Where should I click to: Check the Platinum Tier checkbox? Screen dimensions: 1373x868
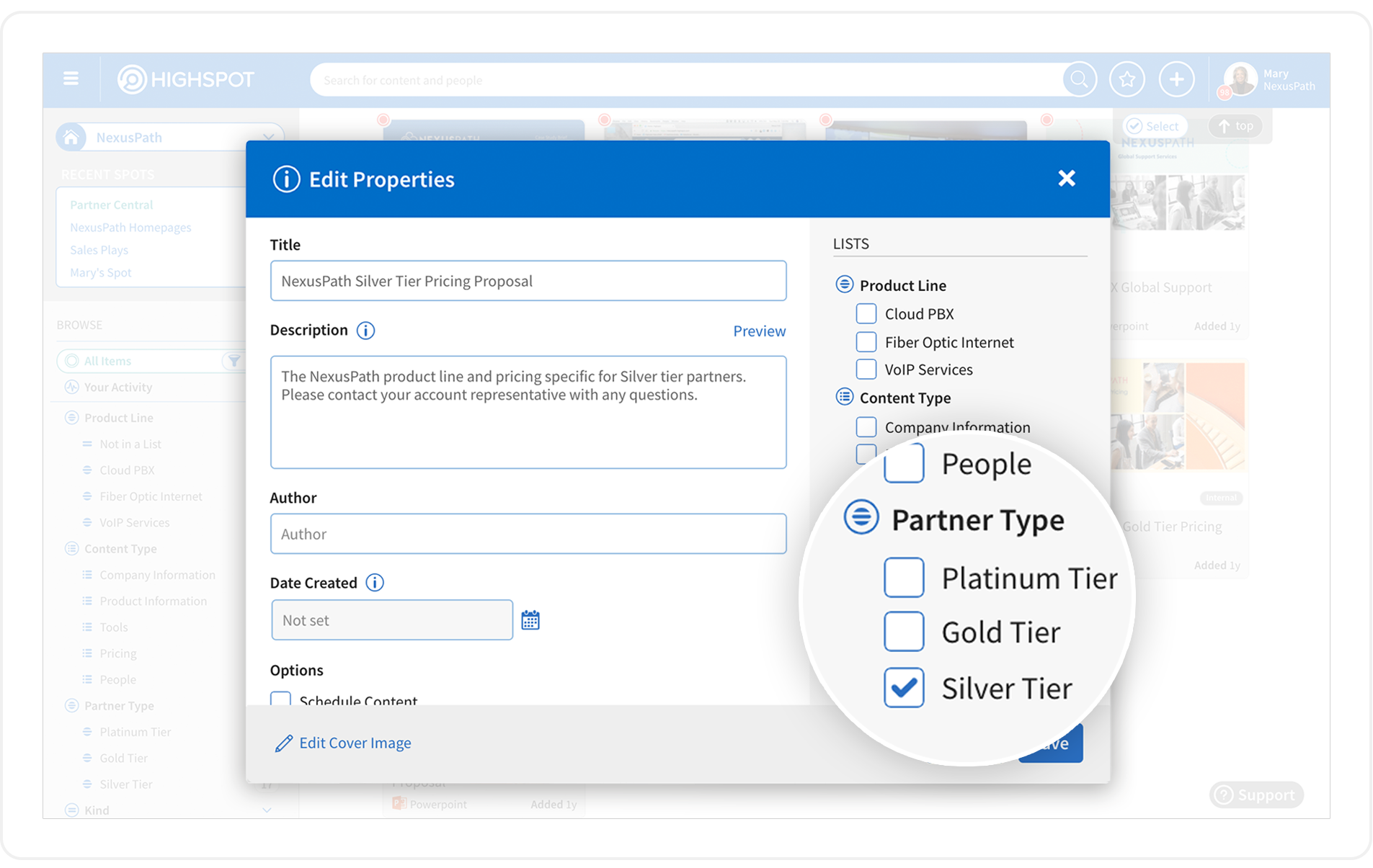(904, 578)
